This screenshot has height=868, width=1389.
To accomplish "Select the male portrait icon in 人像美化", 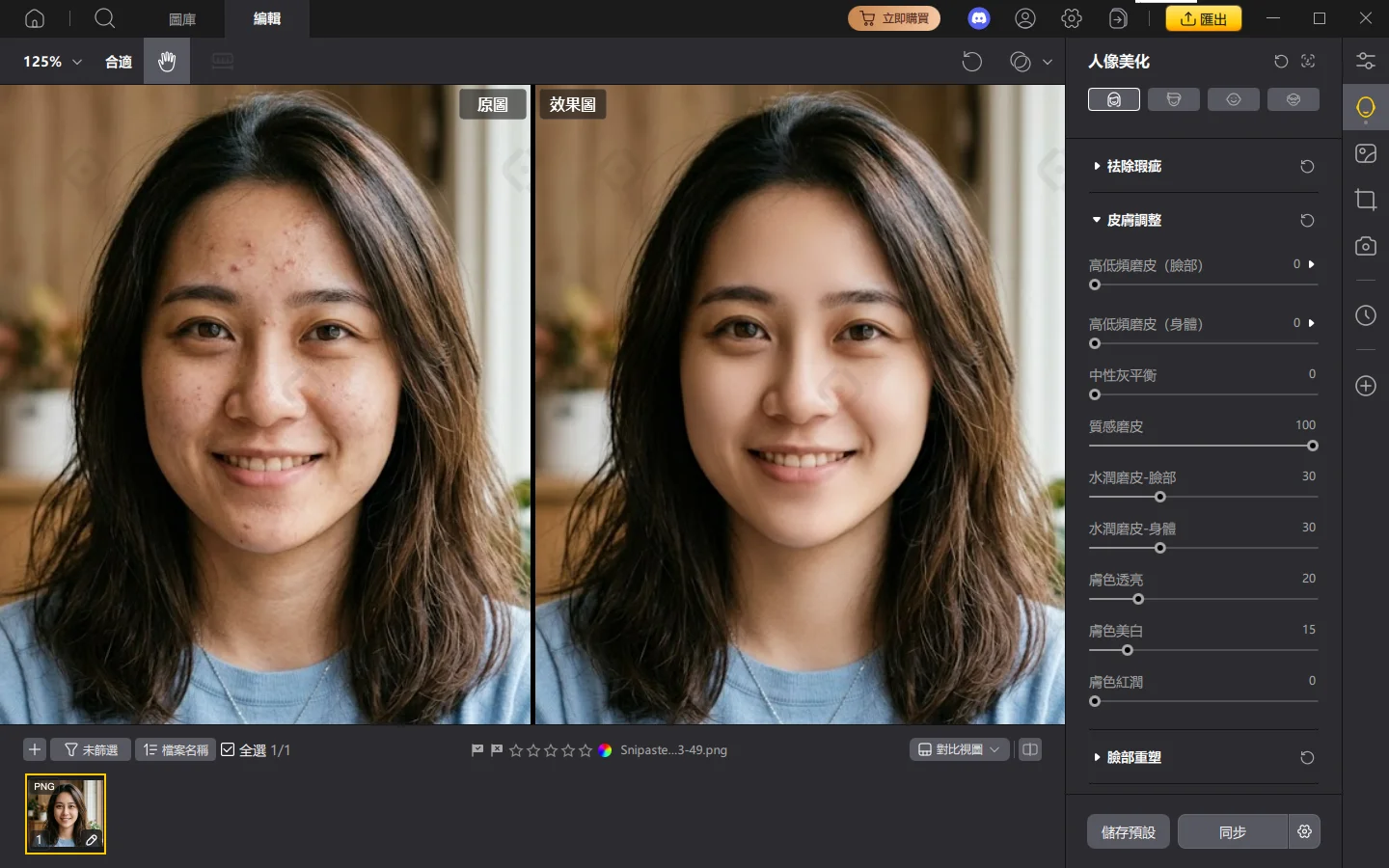I will point(1173,98).
